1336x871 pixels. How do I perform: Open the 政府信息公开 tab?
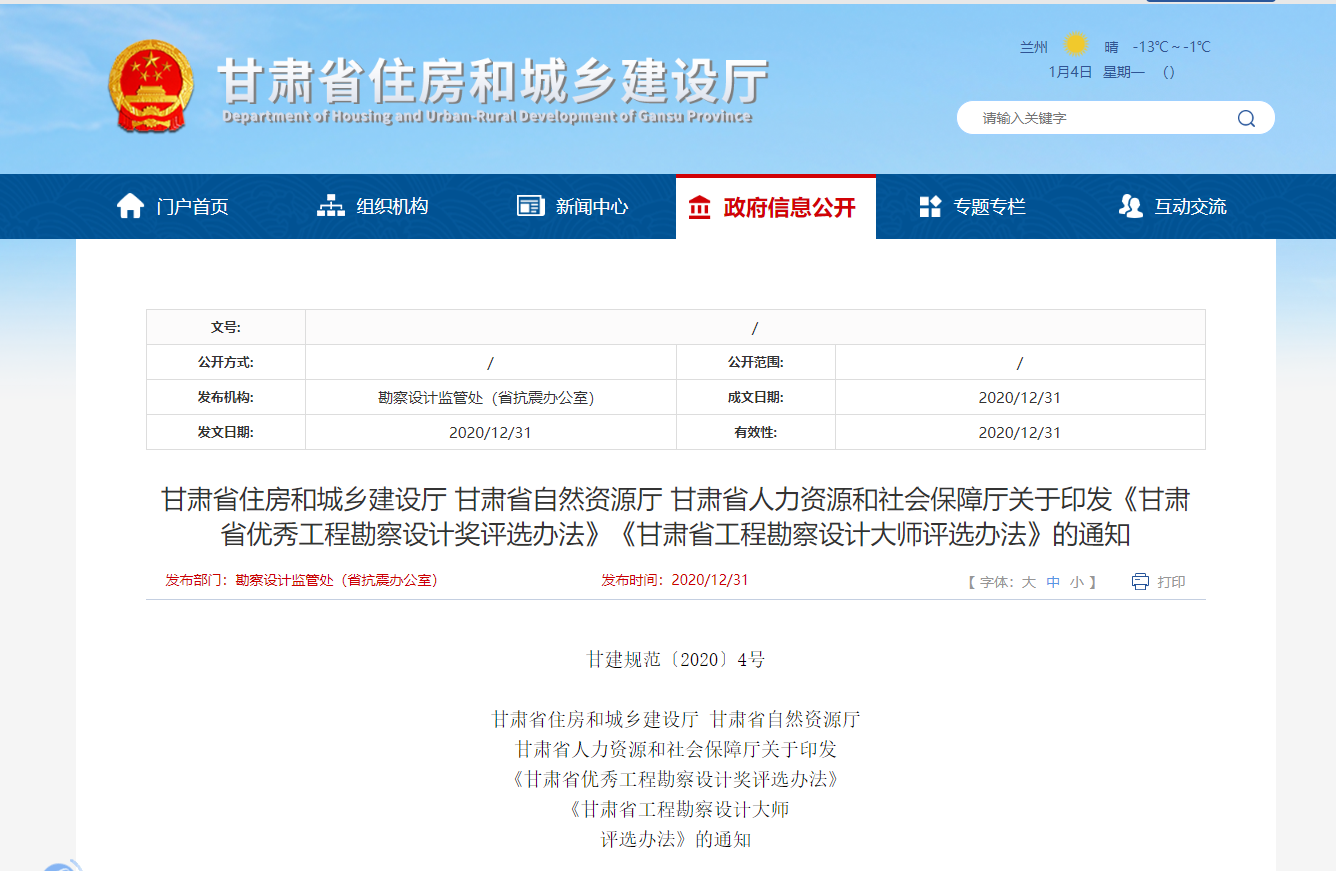[775, 208]
